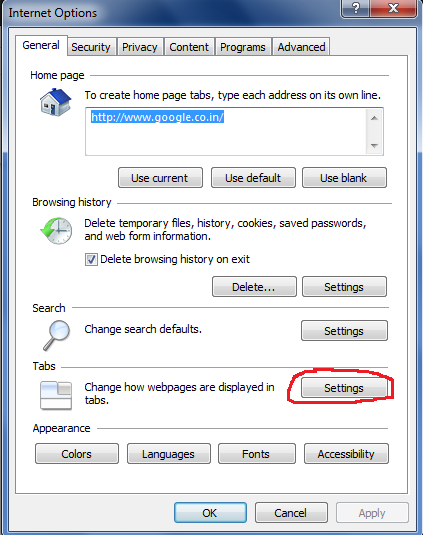Click the Use current button
The height and width of the screenshot is (535, 423).
(x=160, y=178)
